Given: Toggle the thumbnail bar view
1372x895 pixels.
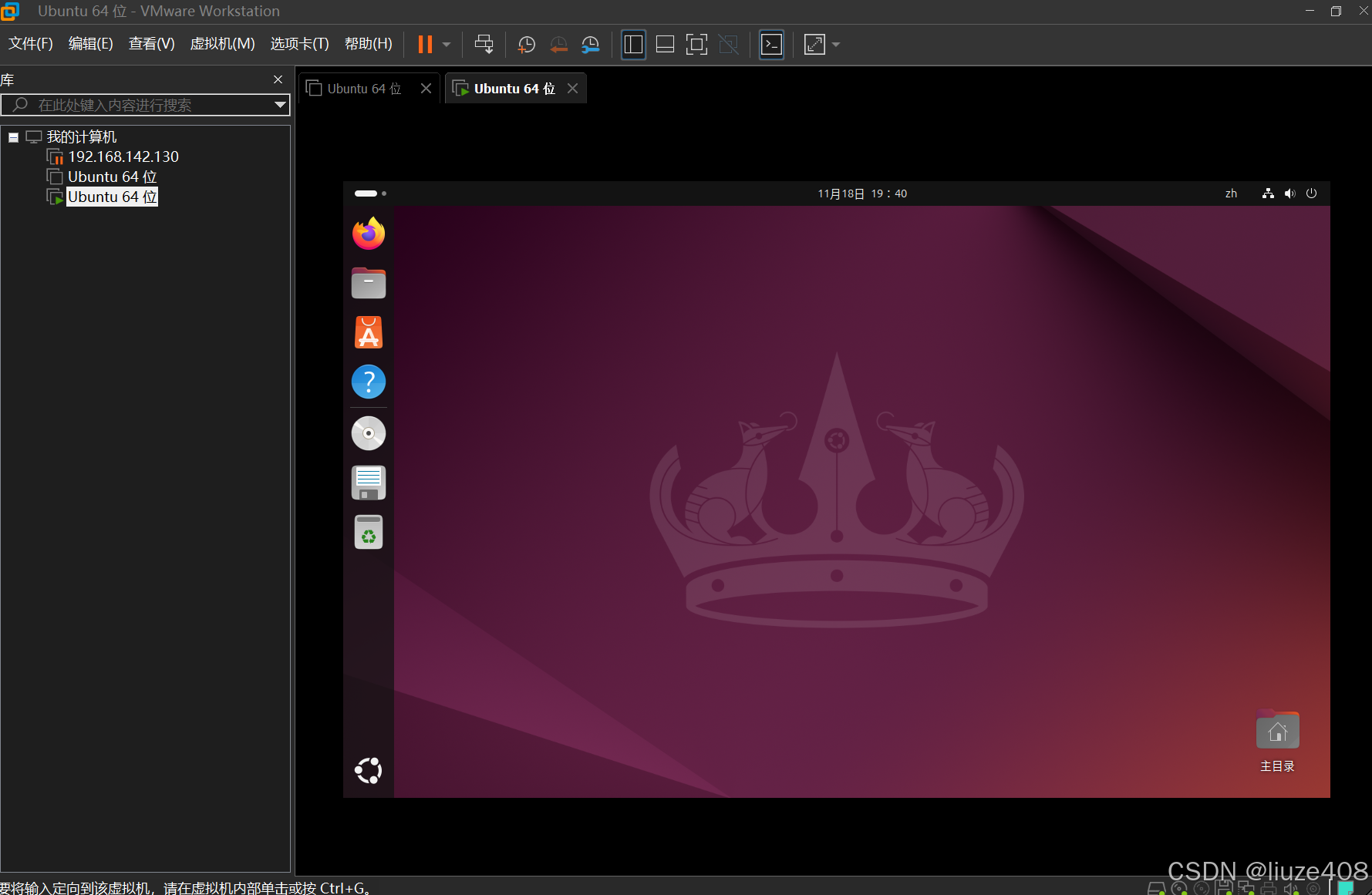Looking at the screenshot, I should pyautogui.click(x=665, y=44).
